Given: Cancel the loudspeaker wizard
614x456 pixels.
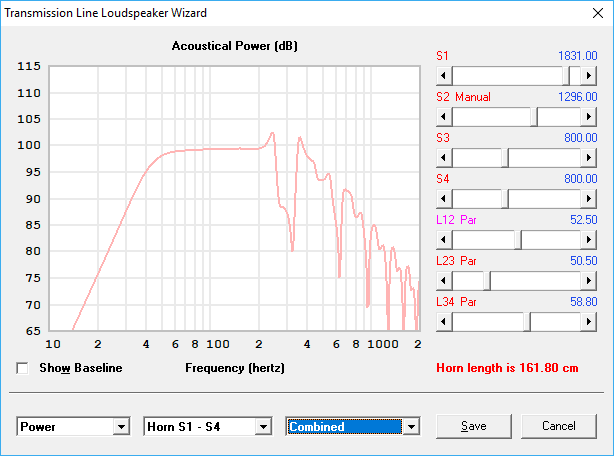Looking at the screenshot, I should click(x=559, y=426).
